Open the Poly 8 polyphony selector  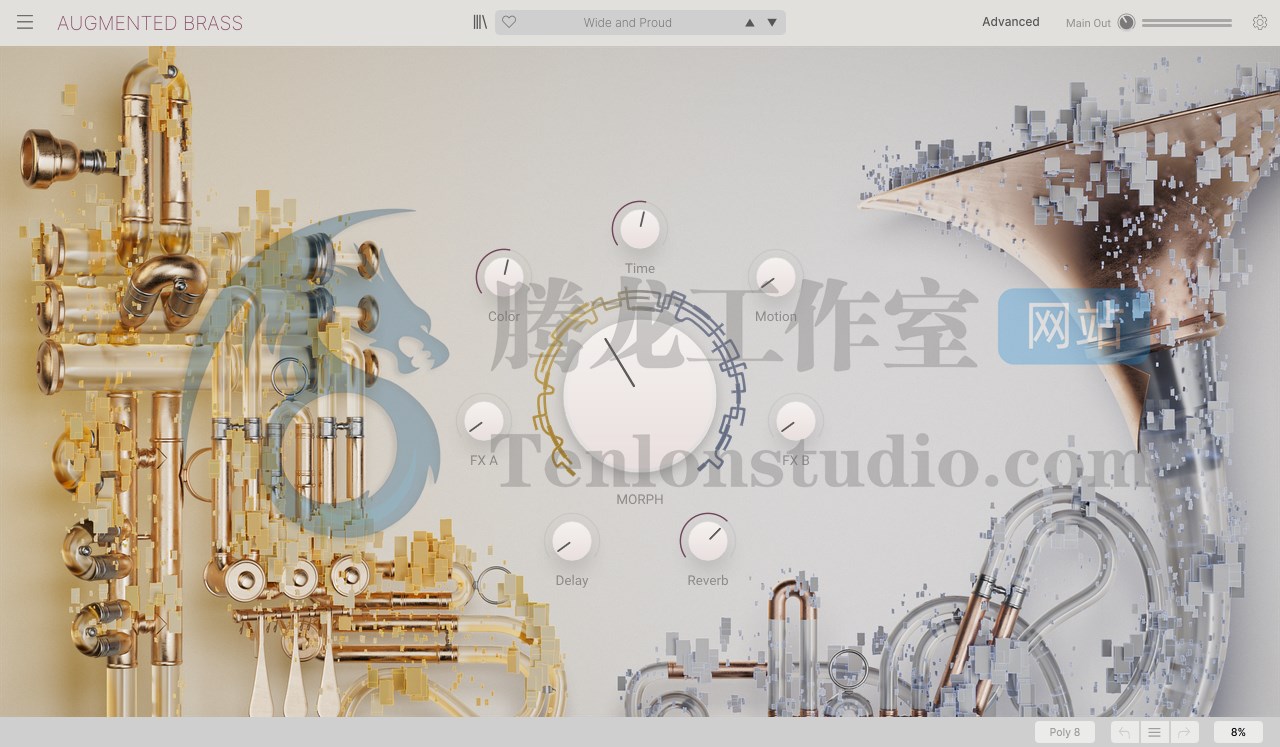coord(1065,732)
